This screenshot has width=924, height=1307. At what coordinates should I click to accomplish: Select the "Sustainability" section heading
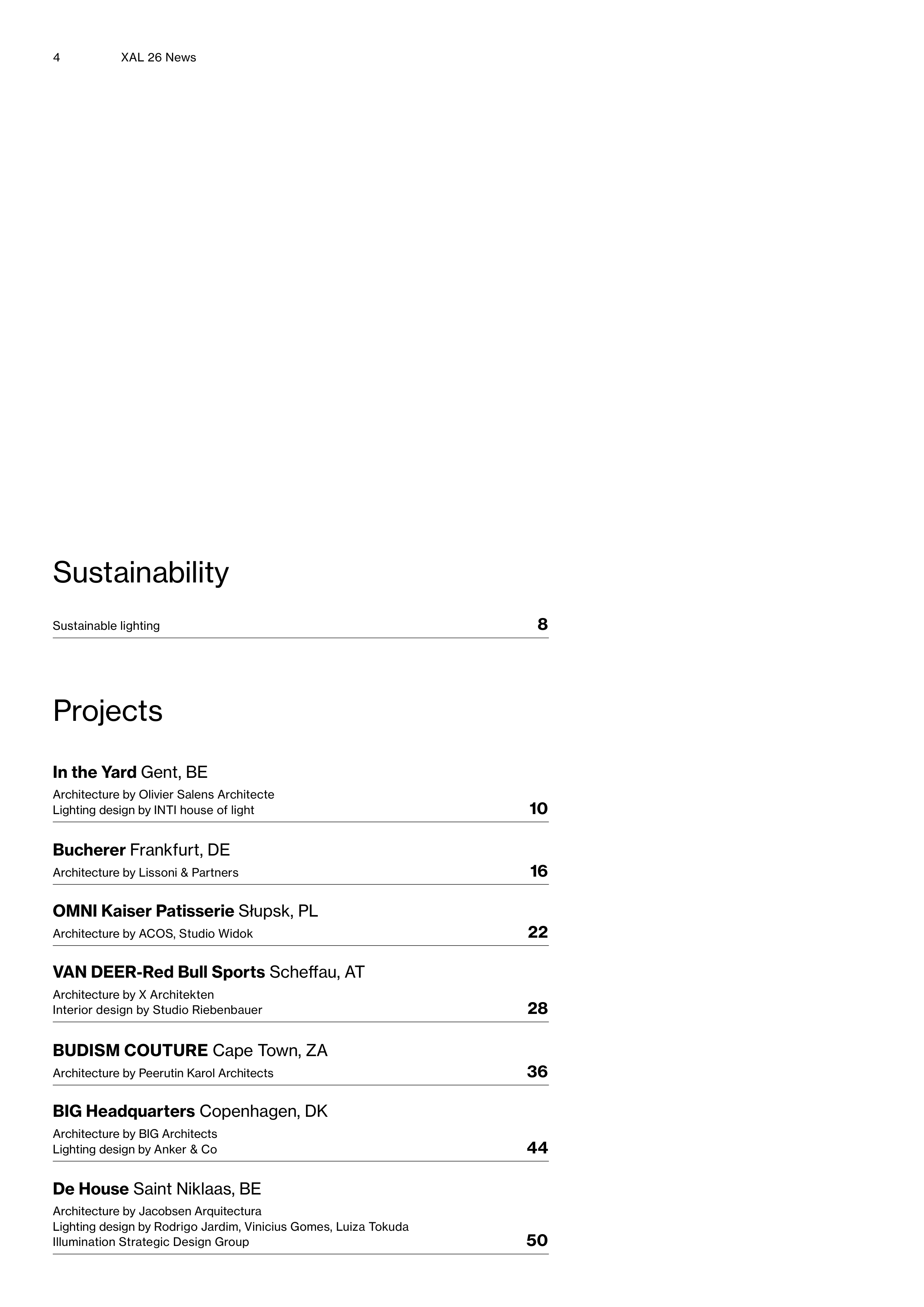click(x=141, y=572)
